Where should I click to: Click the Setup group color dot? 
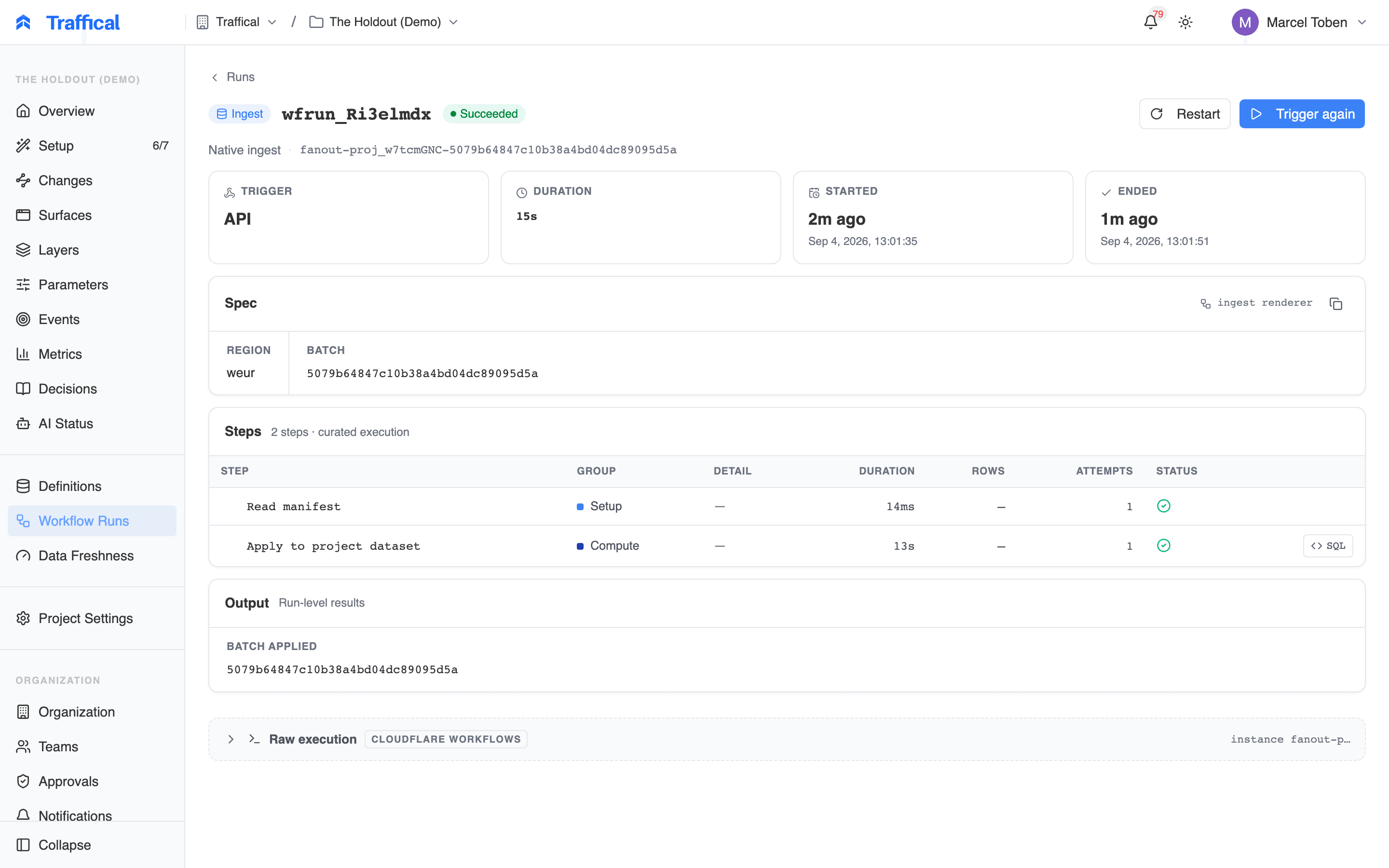point(580,506)
